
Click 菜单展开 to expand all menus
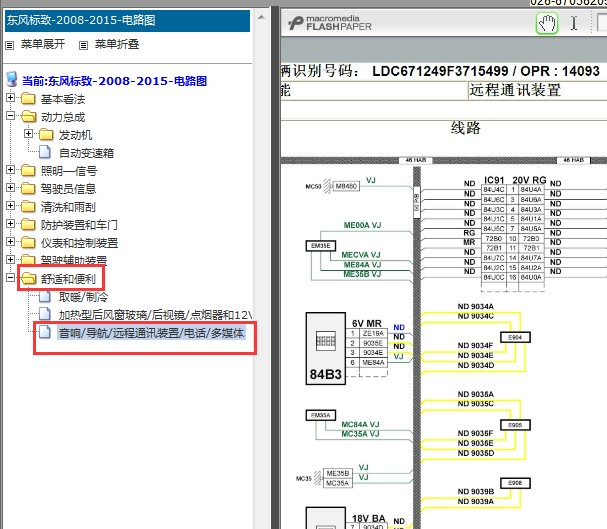coord(43,44)
